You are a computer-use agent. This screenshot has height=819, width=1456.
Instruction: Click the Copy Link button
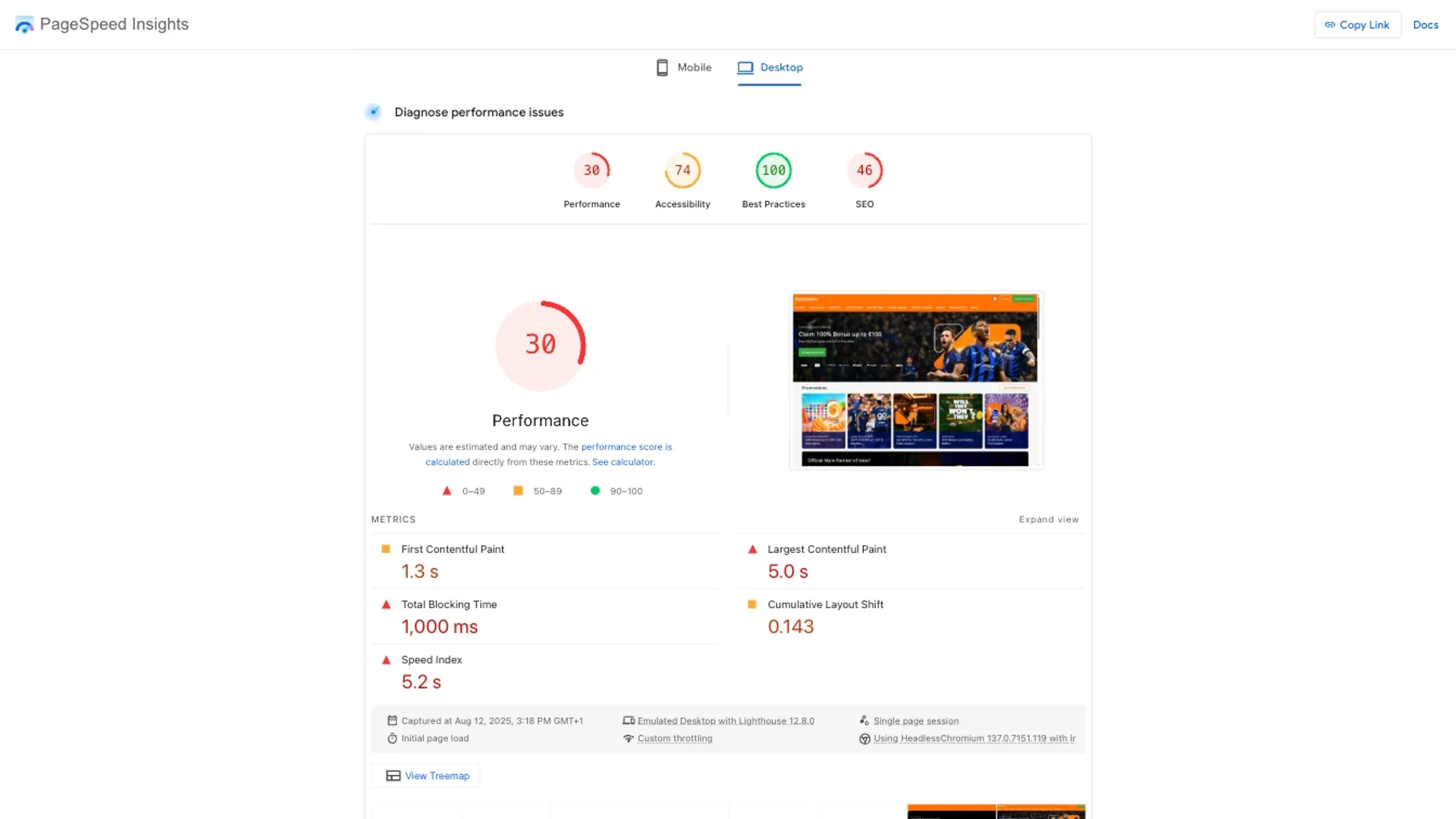pos(1357,25)
